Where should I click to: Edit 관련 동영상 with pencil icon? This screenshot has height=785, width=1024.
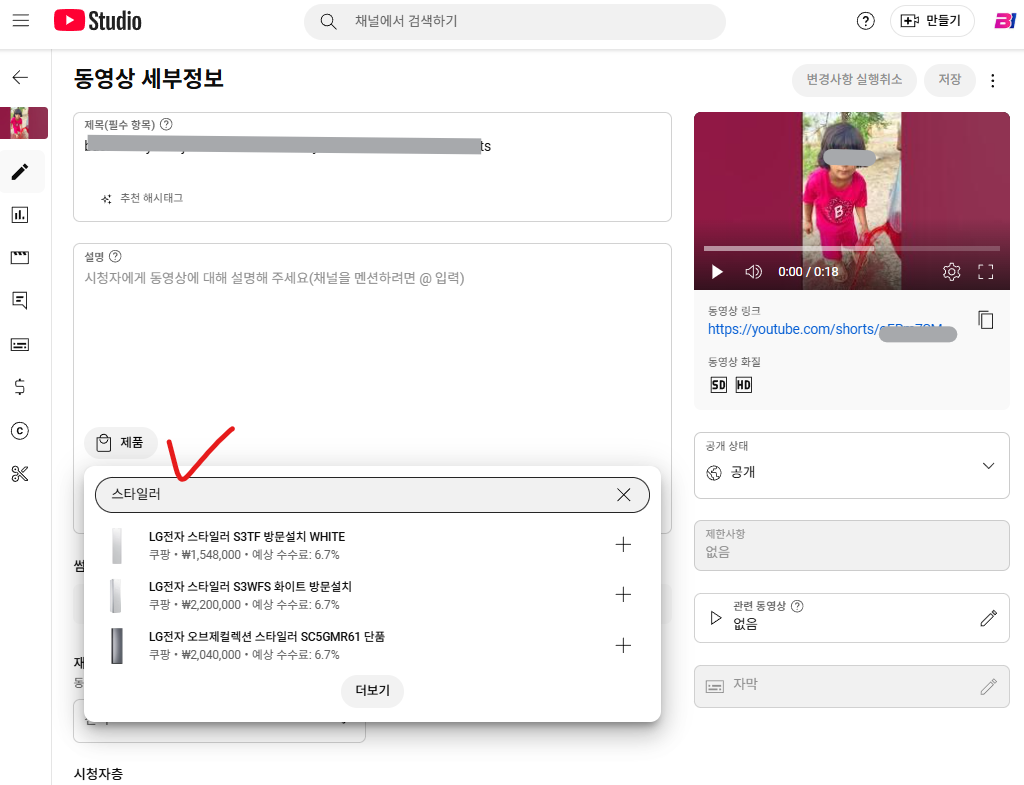[989, 618]
